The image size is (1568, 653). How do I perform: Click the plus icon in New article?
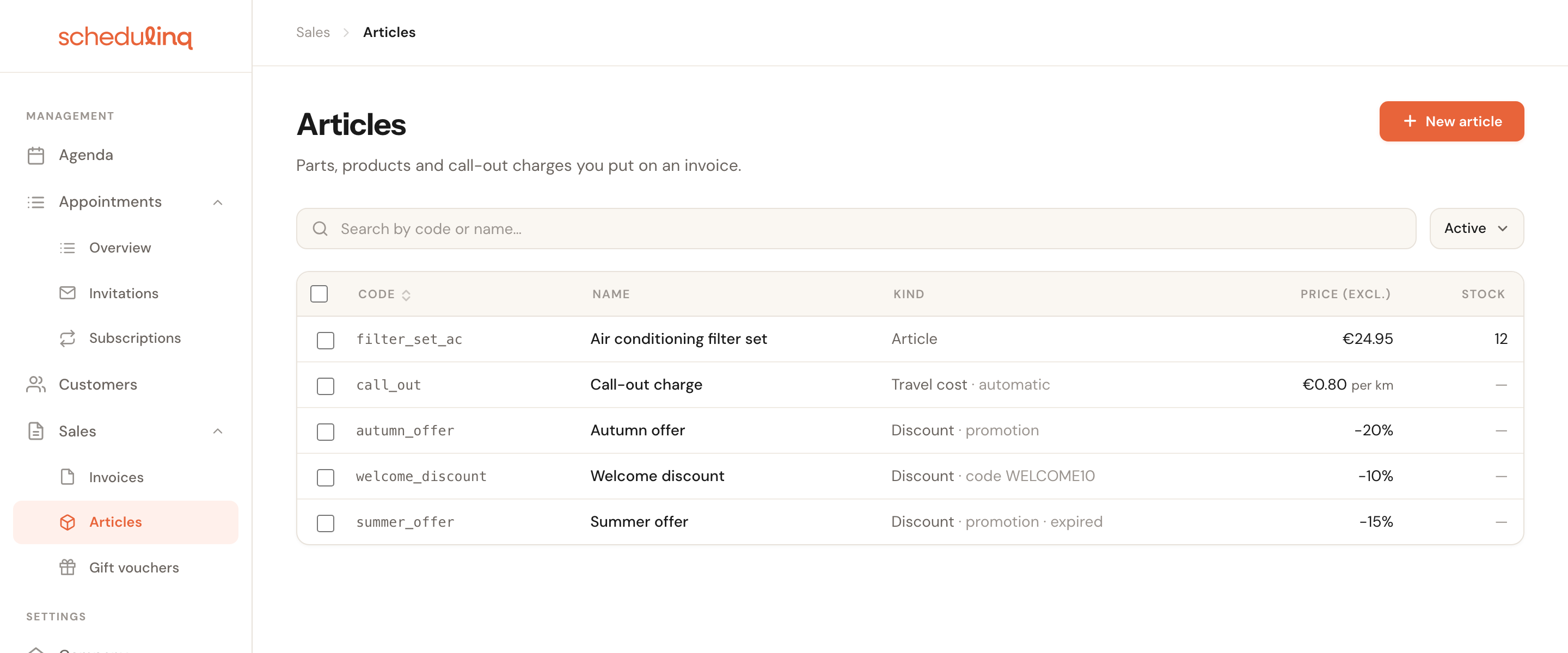(x=1410, y=121)
